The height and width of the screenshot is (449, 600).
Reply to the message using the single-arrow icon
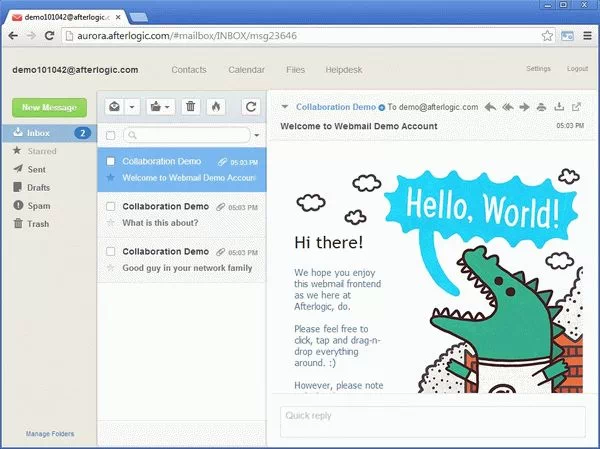[490, 107]
